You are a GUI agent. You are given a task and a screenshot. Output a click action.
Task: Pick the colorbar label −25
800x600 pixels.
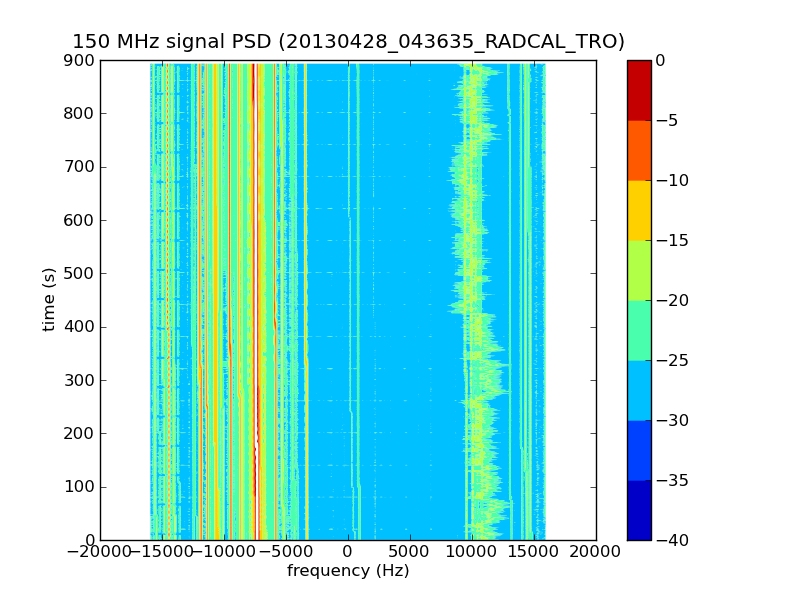pos(672,361)
